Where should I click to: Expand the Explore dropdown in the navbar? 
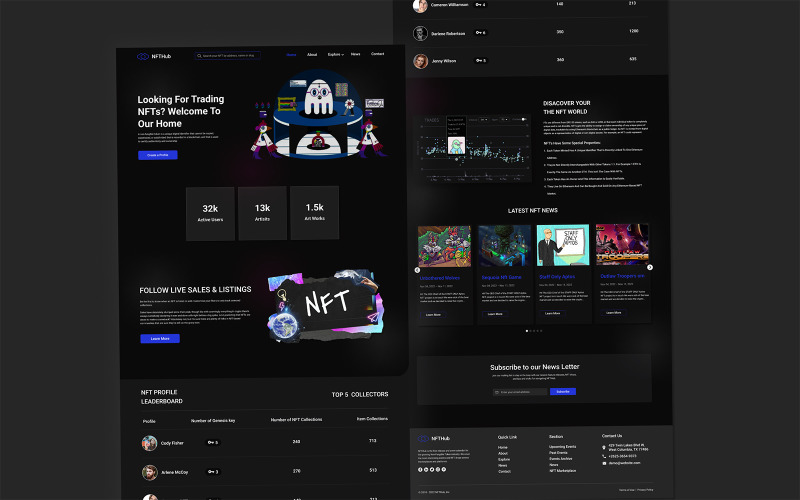pos(334,54)
